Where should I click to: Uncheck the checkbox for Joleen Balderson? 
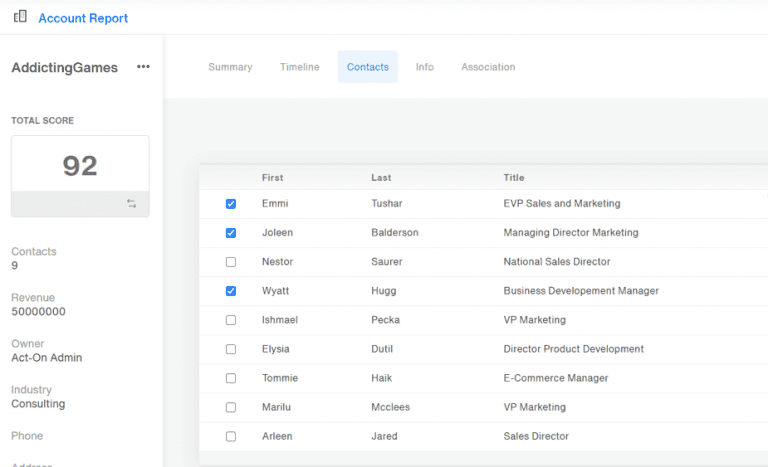coord(231,233)
